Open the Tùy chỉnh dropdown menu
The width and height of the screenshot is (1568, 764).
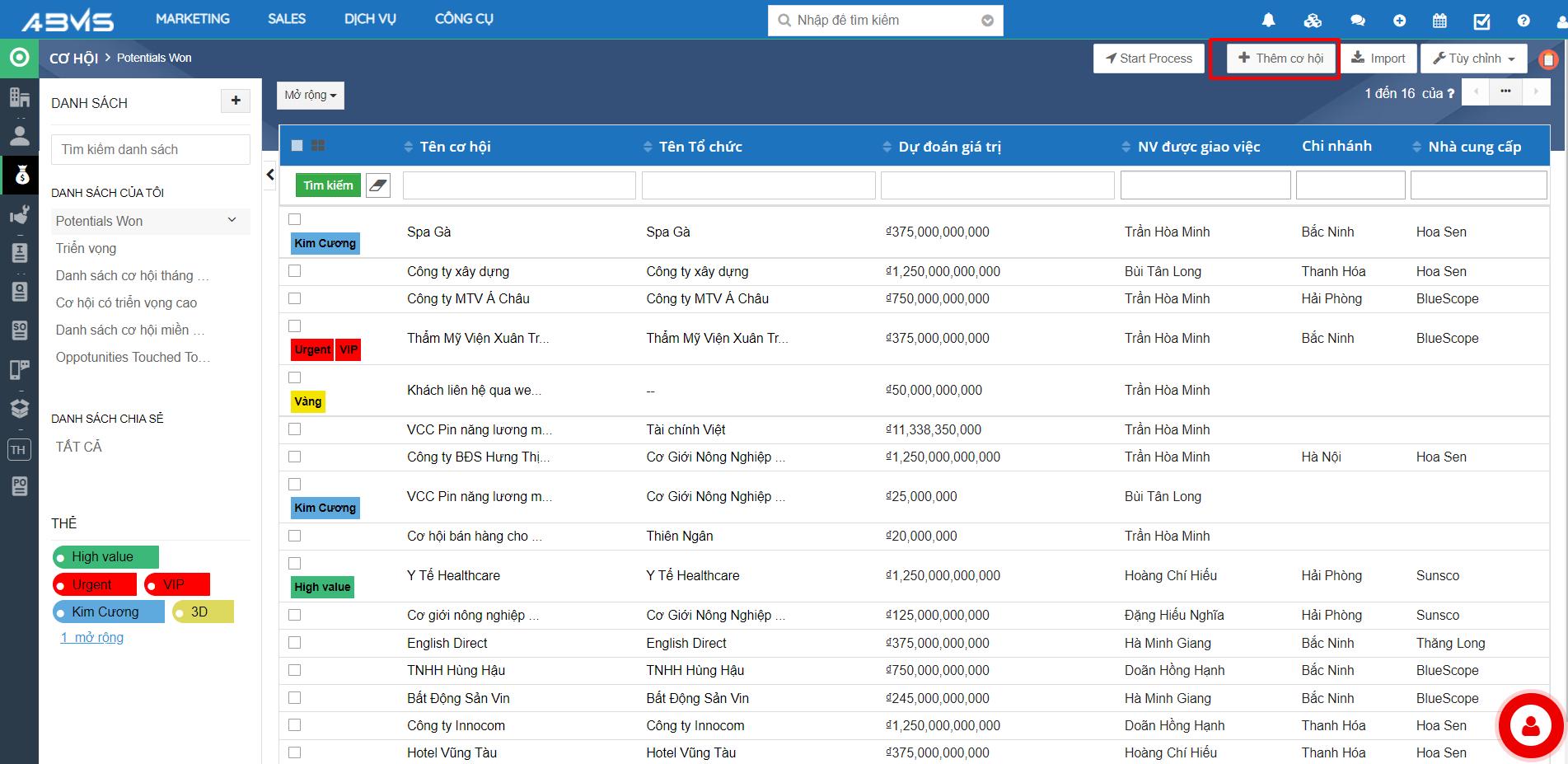tap(1473, 59)
